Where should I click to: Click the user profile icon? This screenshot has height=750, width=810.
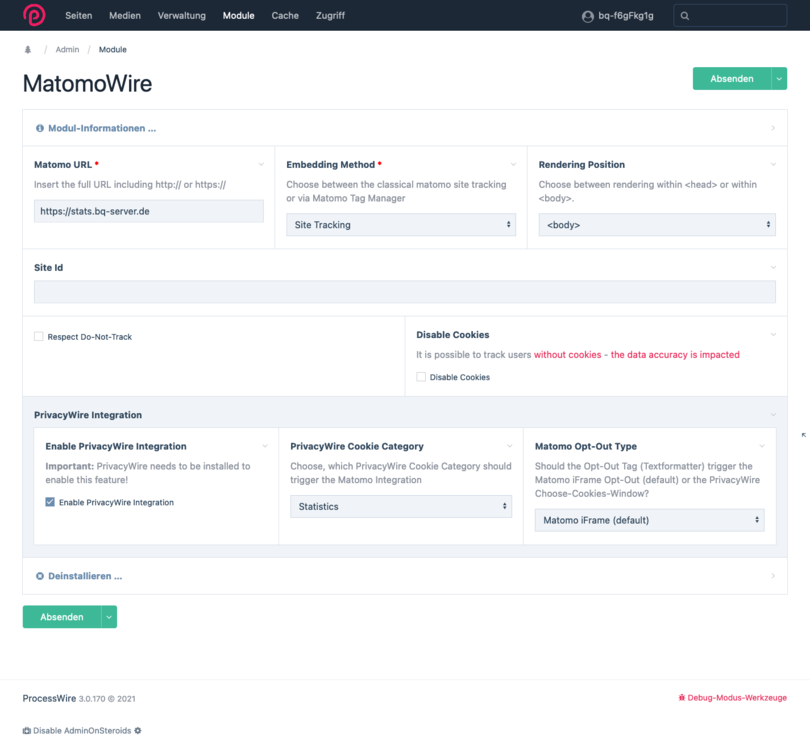[x=588, y=16]
